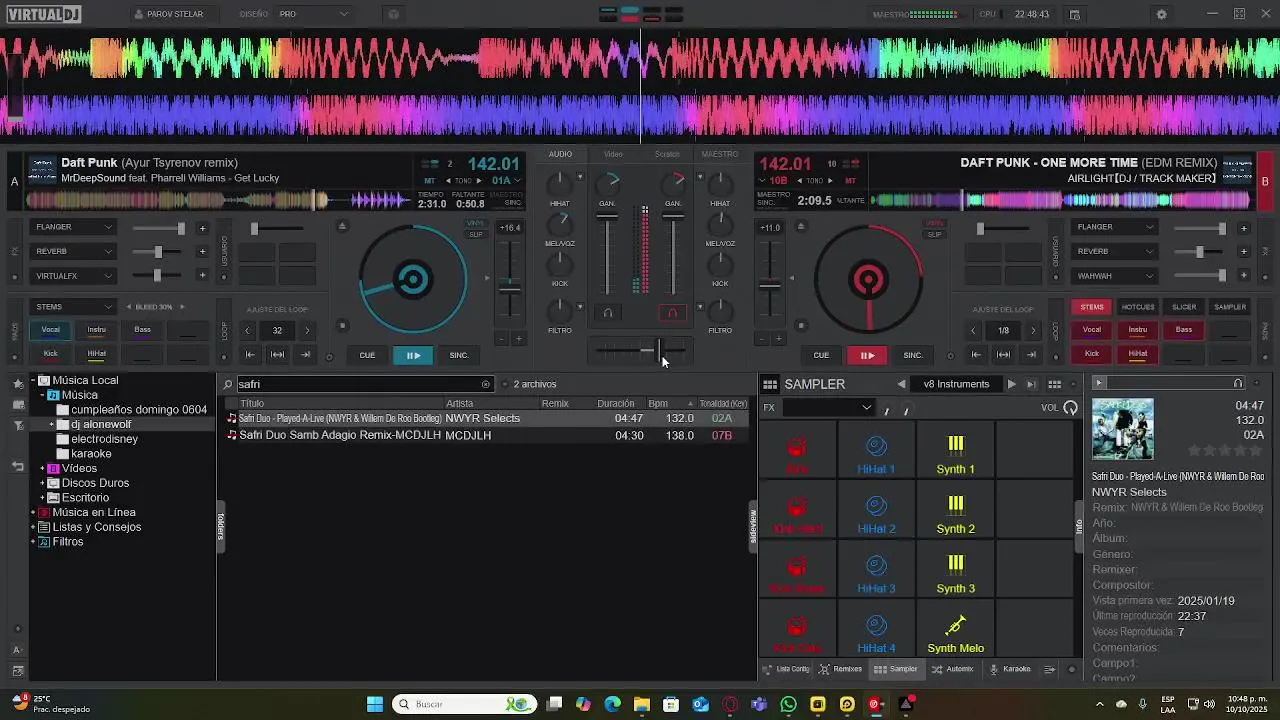Viewport: 1280px width, 720px height.
Task: Trigger the Synth 1 sampler pad
Action: coord(955,452)
